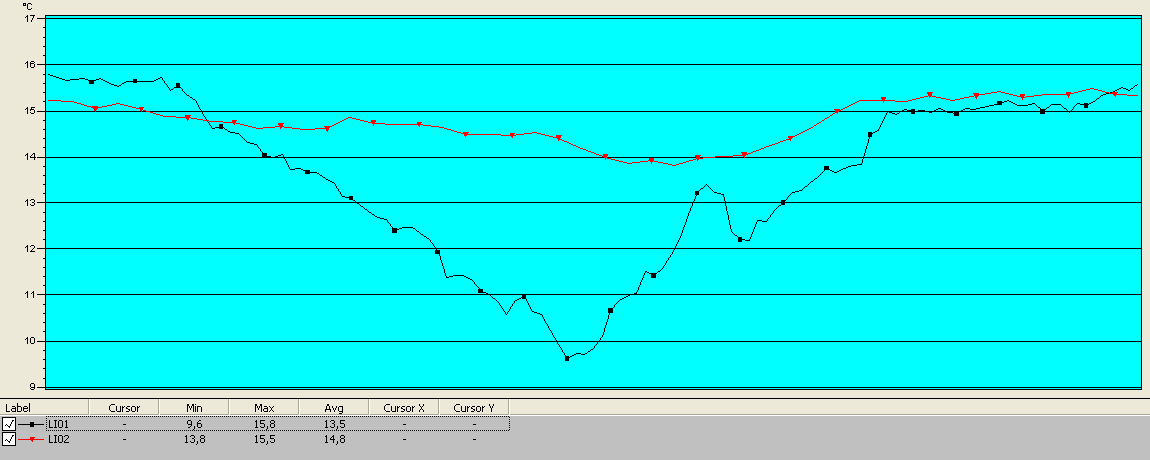The image size is (1150, 460).
Task: Click the 14 y-axis tick label
Action: [x=30, y=157]
